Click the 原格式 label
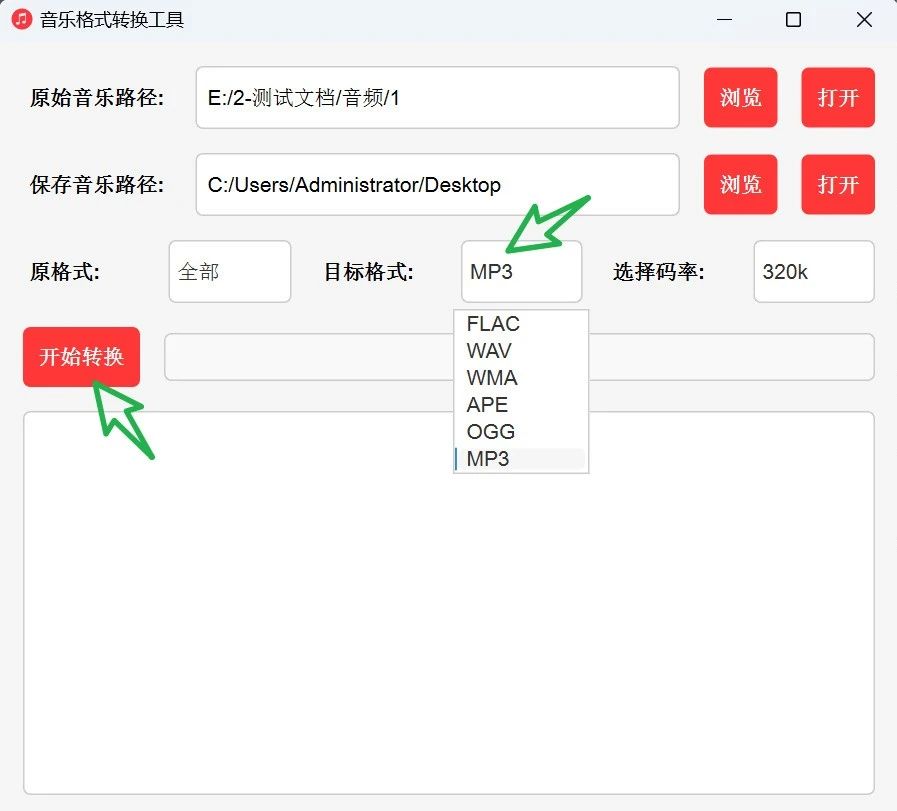897x811 pixels. 65,272
